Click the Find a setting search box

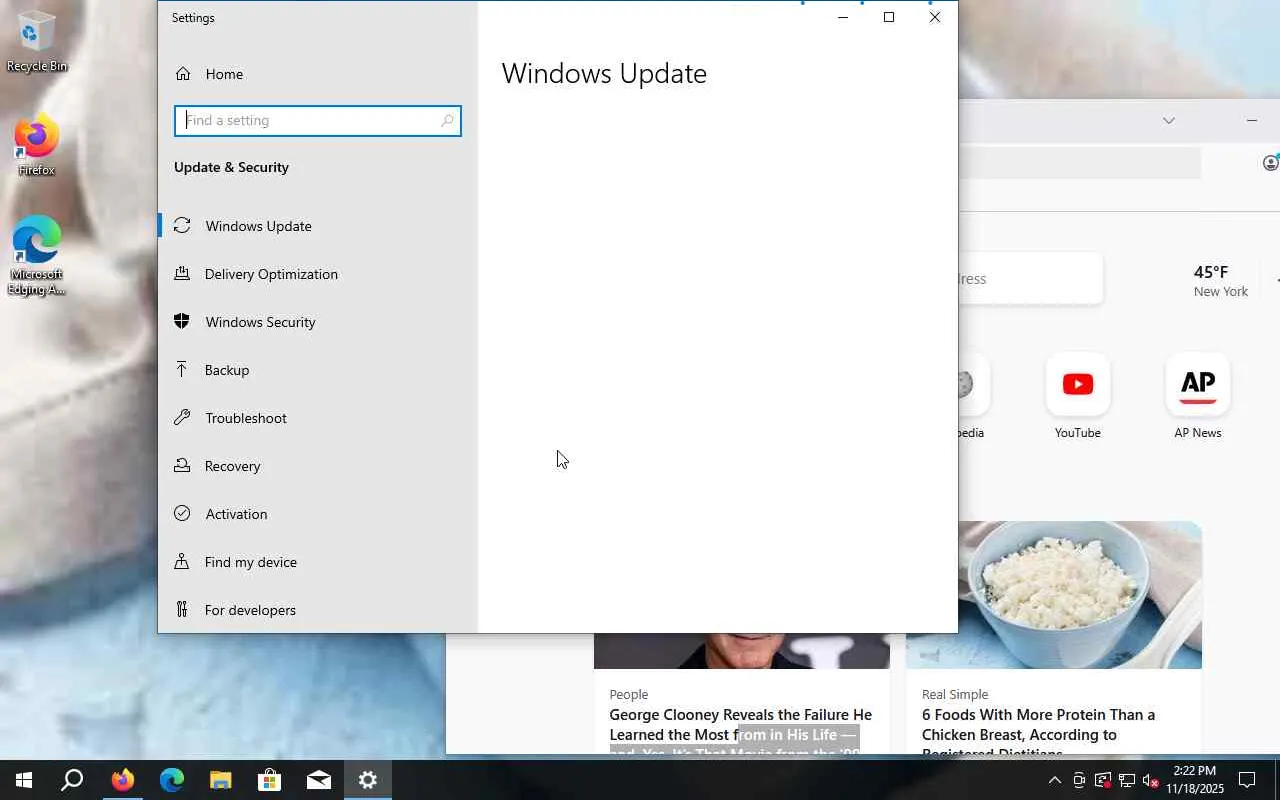tap(318, 121)
